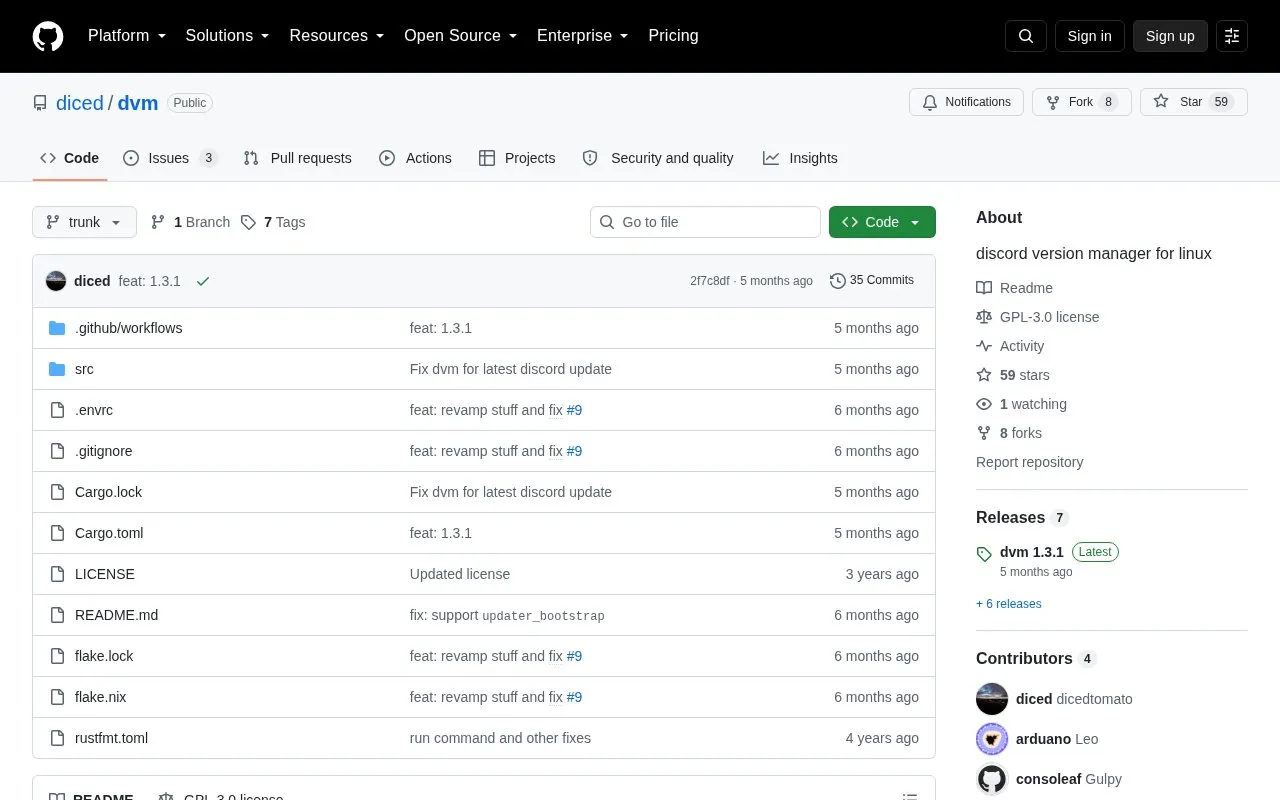Switch to the Issues tab

point(170,158)
